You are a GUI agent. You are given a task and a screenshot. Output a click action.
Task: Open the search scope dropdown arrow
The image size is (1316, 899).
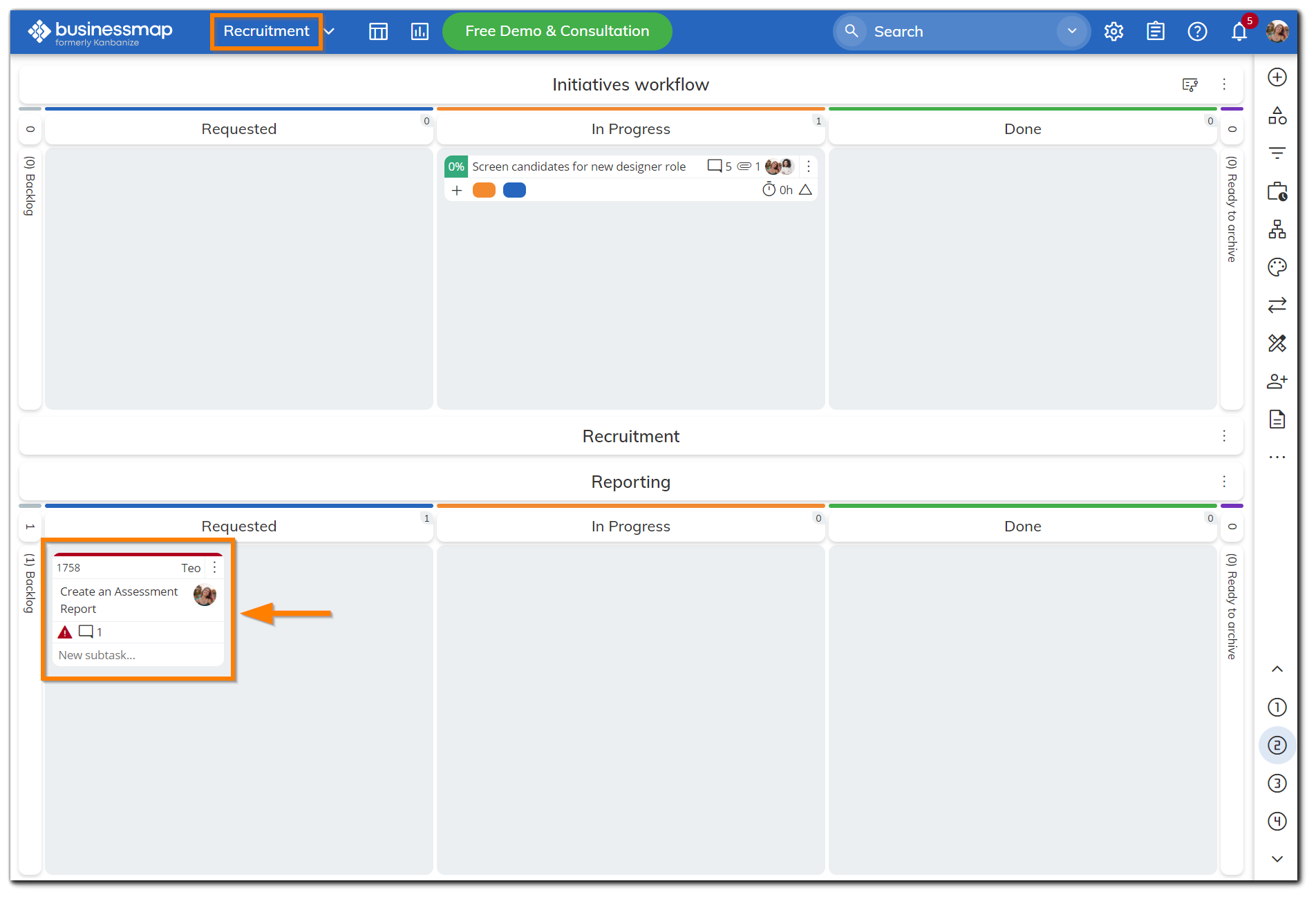click(1072, 31)
